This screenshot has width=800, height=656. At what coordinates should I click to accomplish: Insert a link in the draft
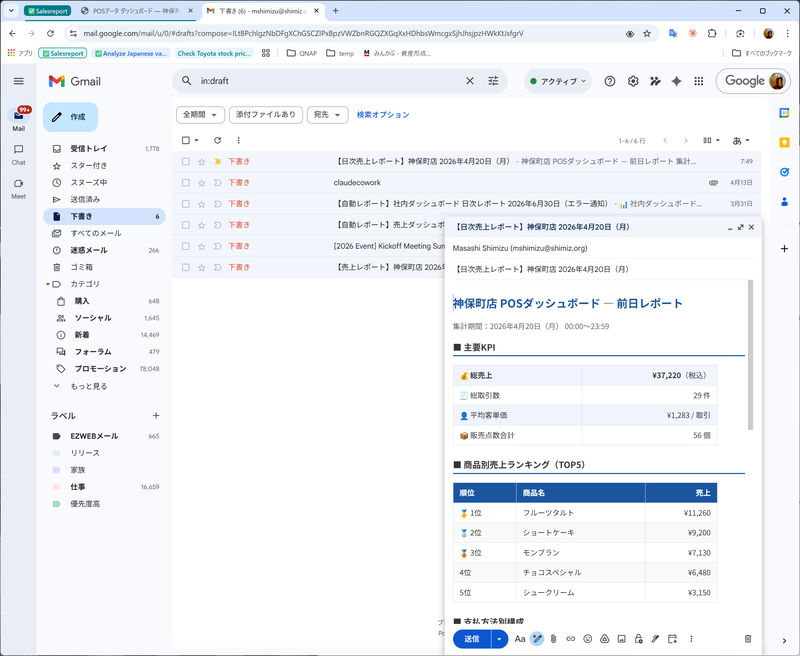[571, 639]
